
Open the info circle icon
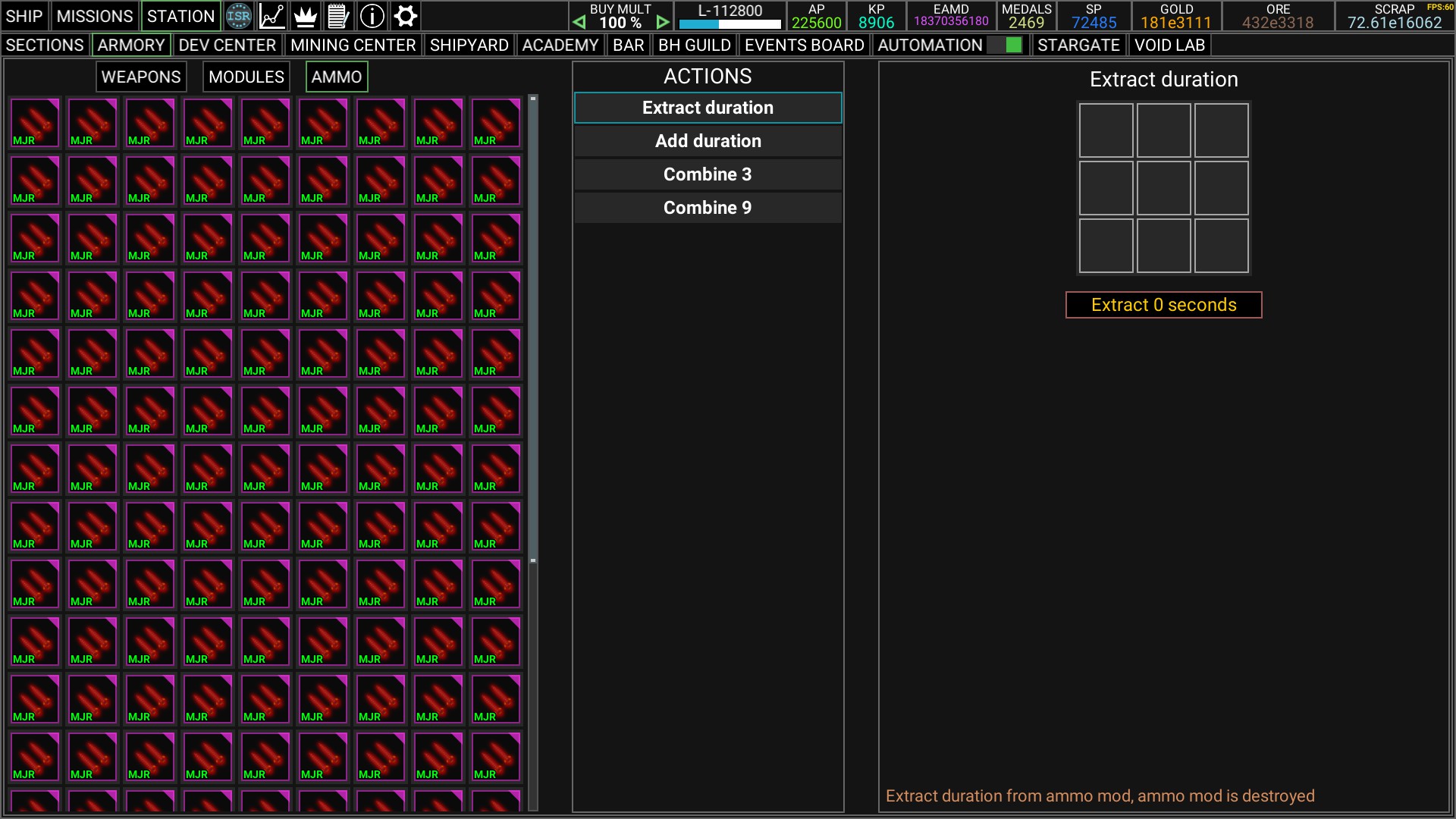372,16
